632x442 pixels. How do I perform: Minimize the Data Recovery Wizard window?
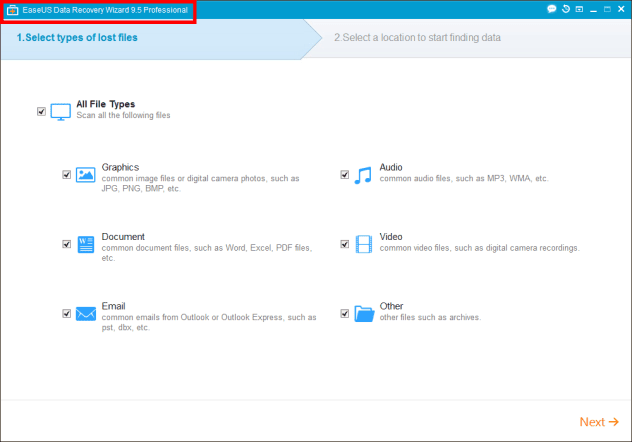[593, 10]
